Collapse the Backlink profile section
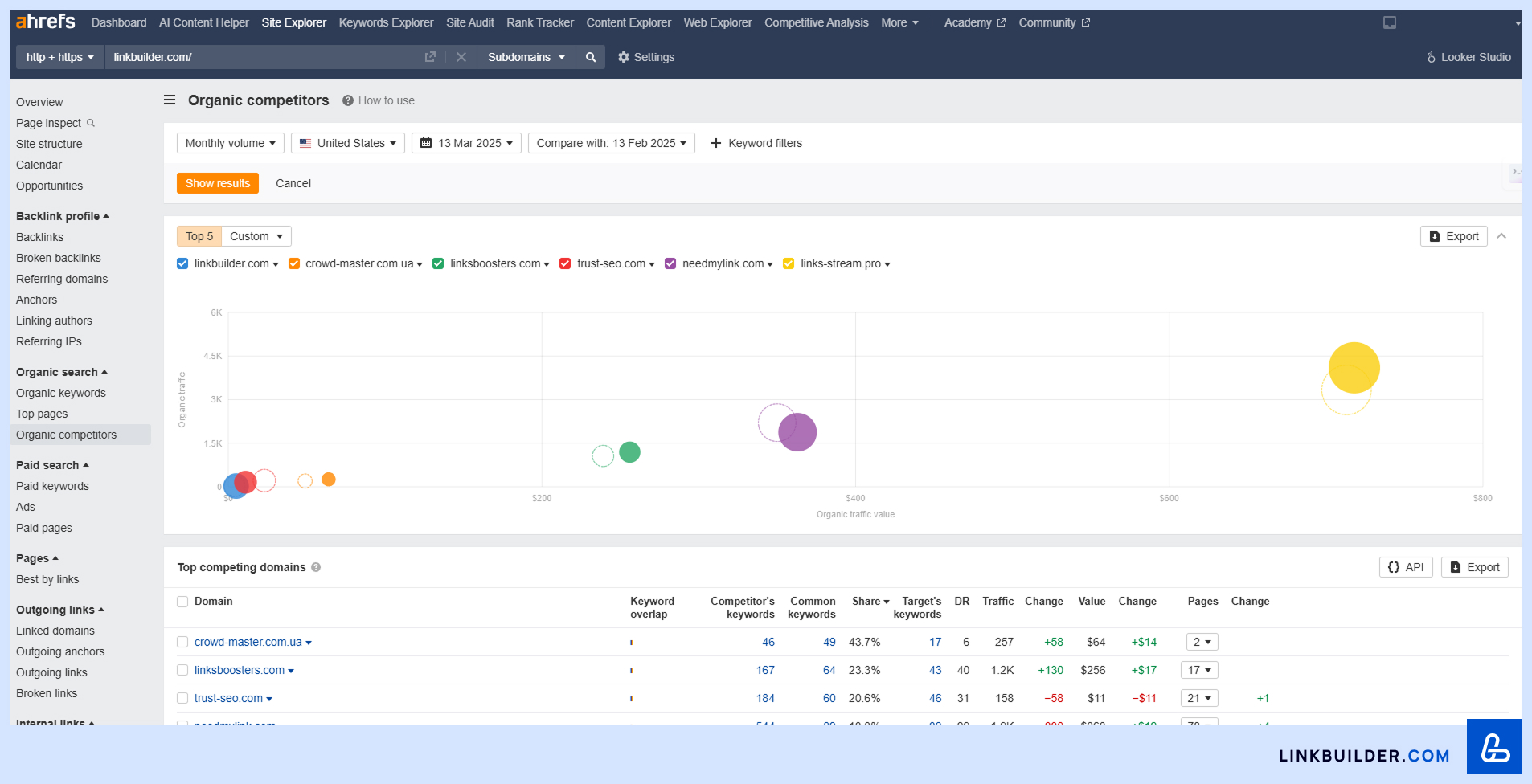This screenshot has width=1532, height=784. (63, 216)
